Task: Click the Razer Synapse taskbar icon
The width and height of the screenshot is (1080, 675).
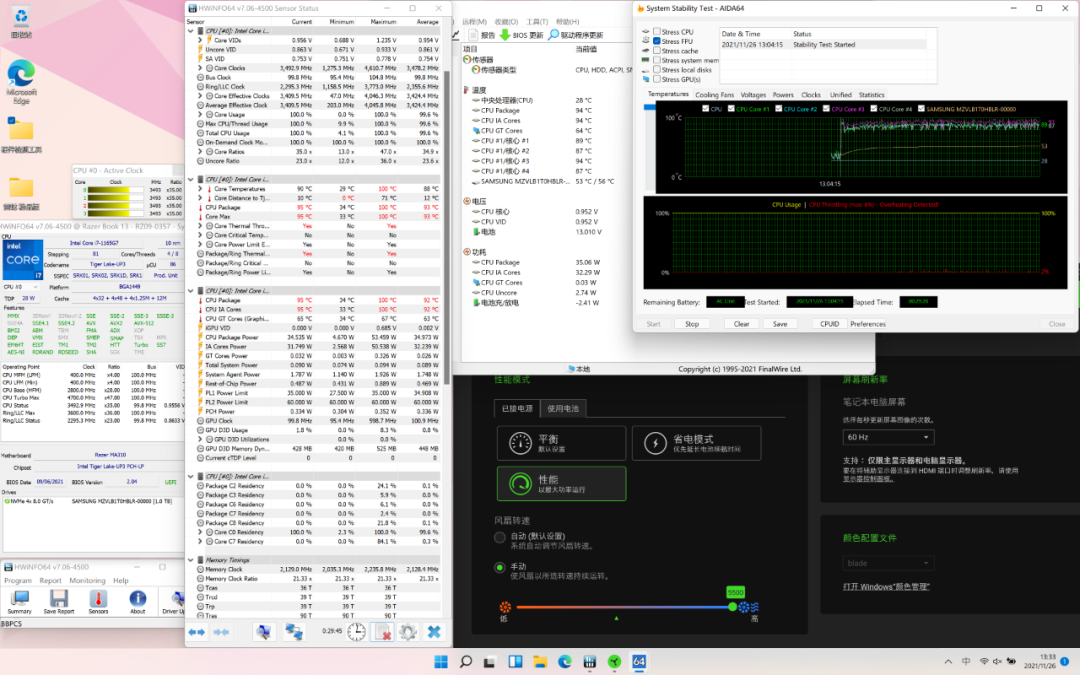Action: tap(614, 661)
